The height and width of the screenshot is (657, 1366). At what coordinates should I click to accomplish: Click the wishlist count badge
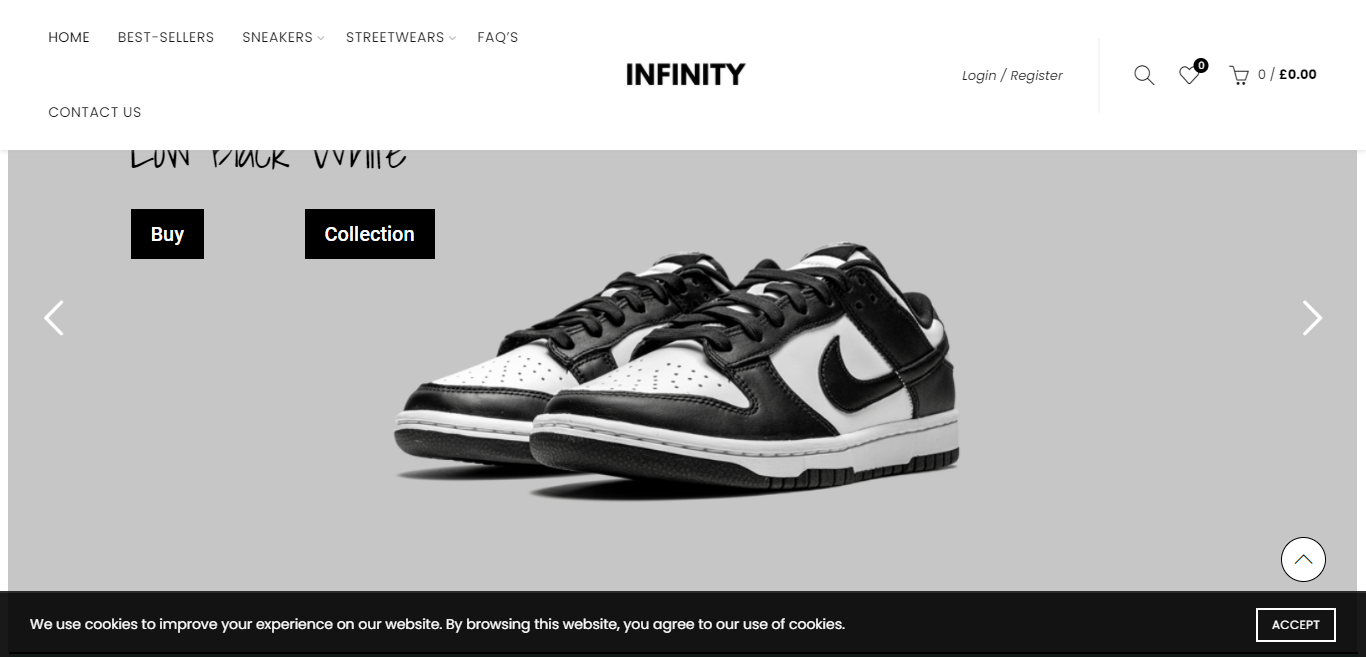pos(1201,65)
